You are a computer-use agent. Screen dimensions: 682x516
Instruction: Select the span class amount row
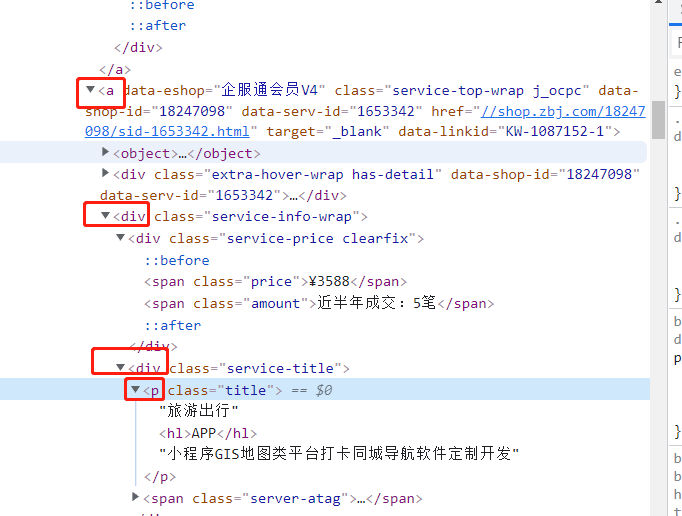click(319, 303)
